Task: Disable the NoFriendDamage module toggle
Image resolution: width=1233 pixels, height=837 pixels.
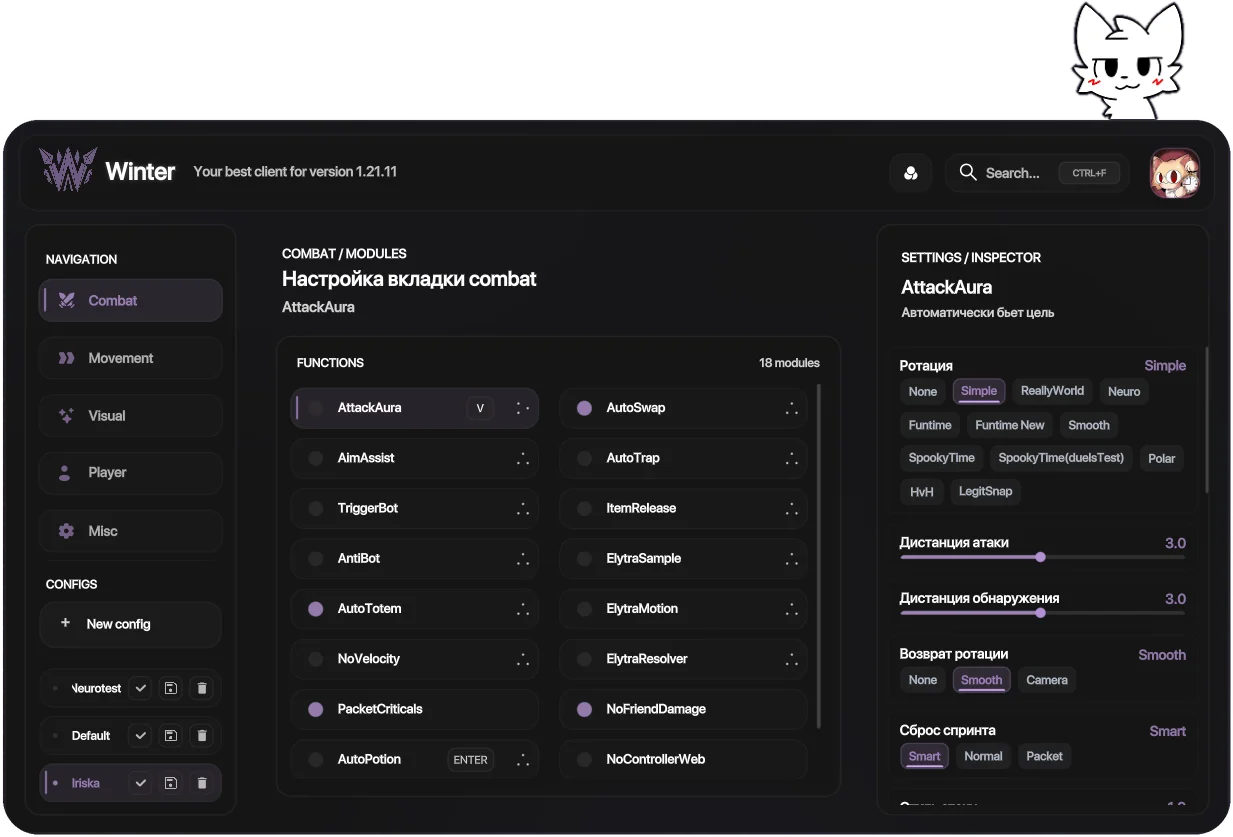Action: point(585,709)
